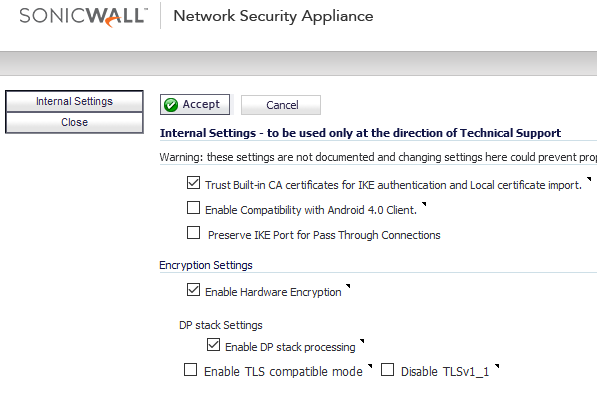This screenshot has width=597, height=393.
Task: Click tooltip triangle after Enable DP stack processing
Action: (x=362, y=341)
